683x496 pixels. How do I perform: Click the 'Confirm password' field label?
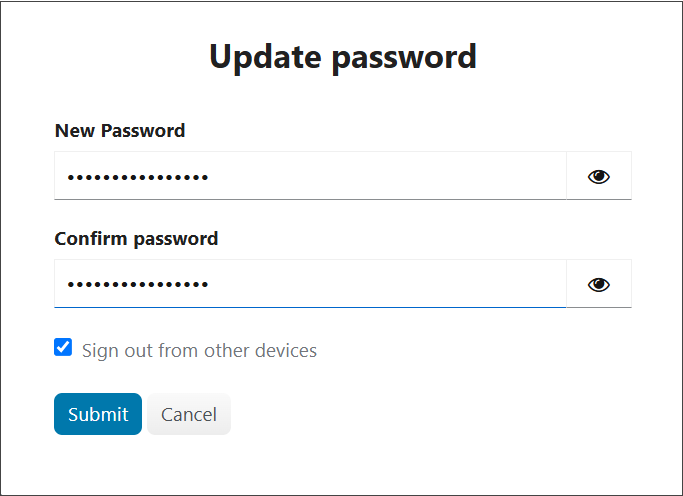[136, 239]
